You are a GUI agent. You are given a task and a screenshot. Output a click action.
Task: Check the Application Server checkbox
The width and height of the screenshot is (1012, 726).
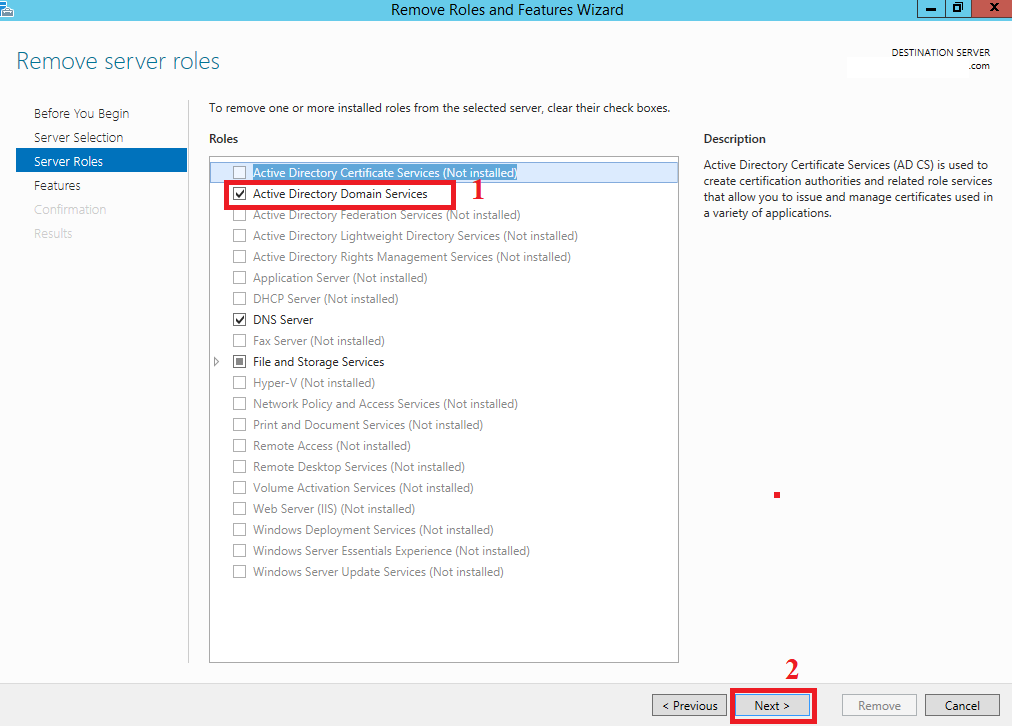238,277
